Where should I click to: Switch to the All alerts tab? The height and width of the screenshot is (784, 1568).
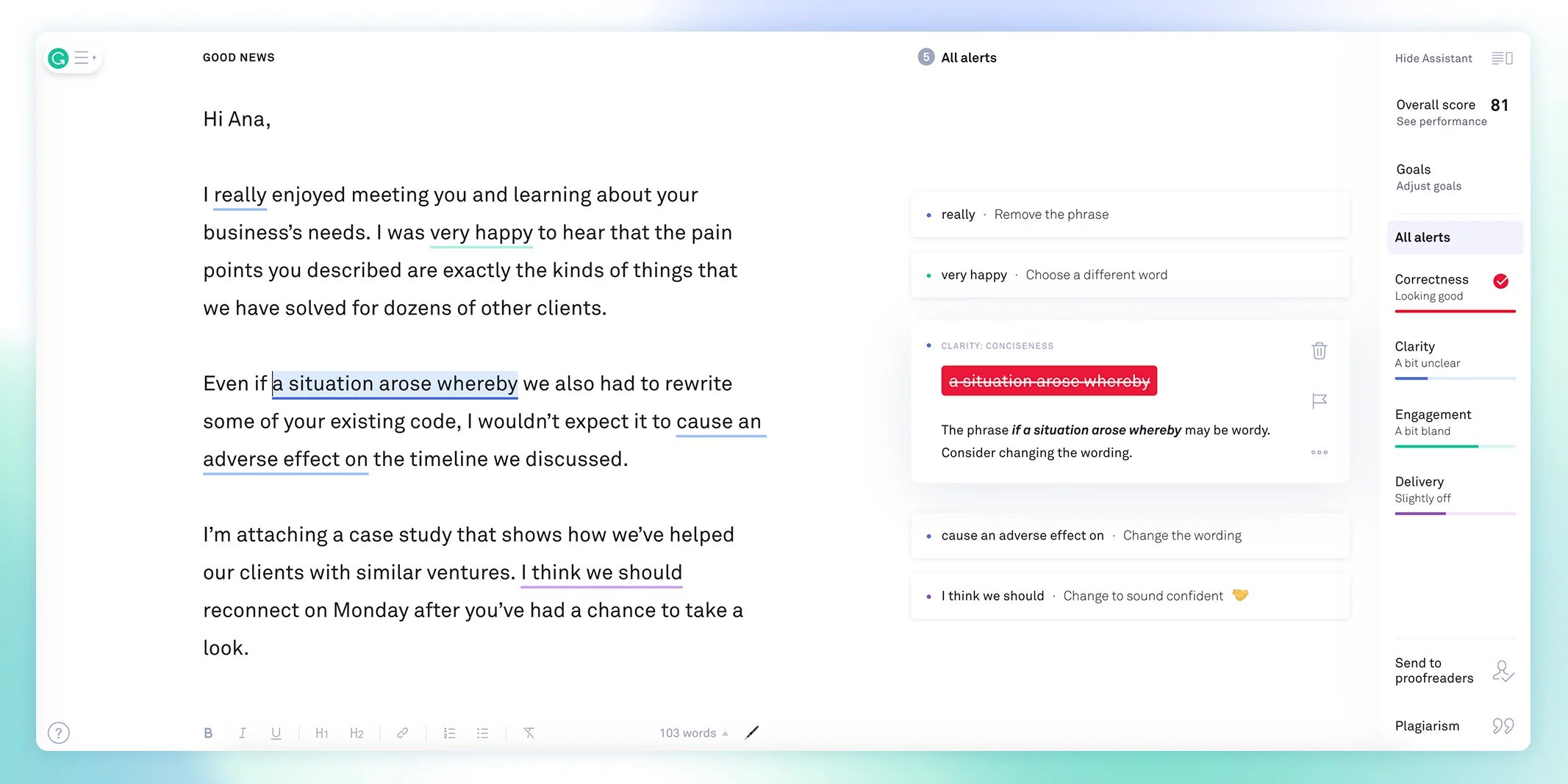click(x=1422, y=237)
